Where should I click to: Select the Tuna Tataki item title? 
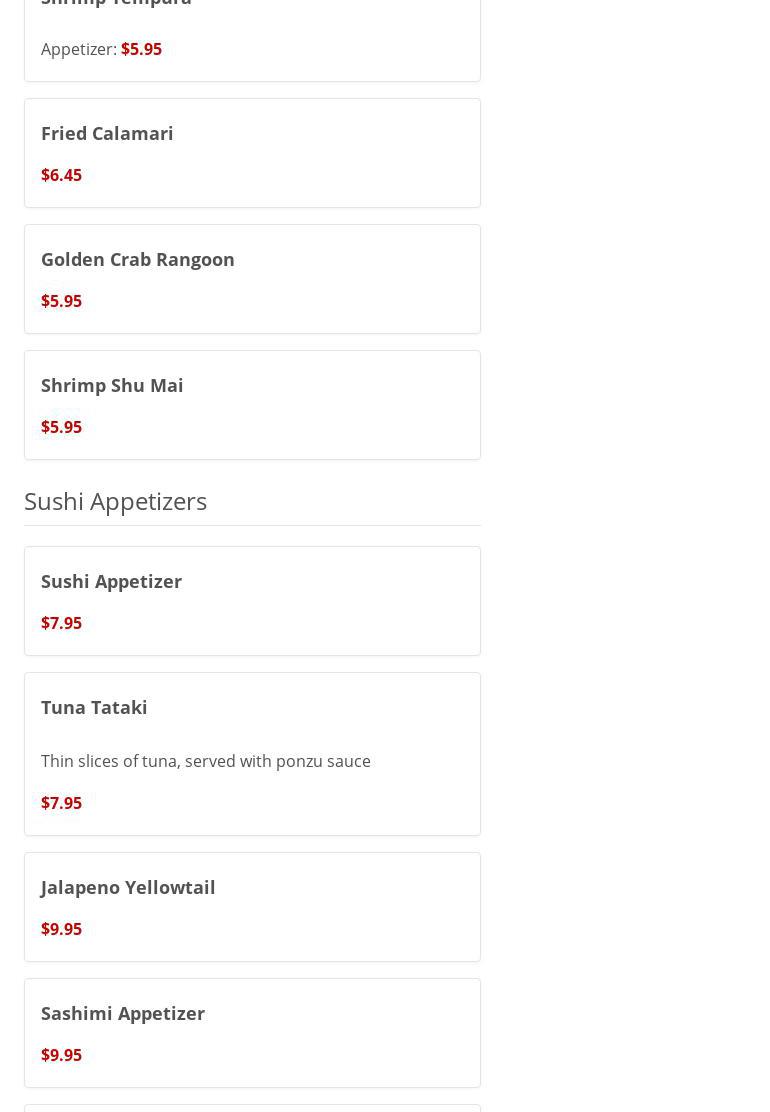click(x=94, y=707)
